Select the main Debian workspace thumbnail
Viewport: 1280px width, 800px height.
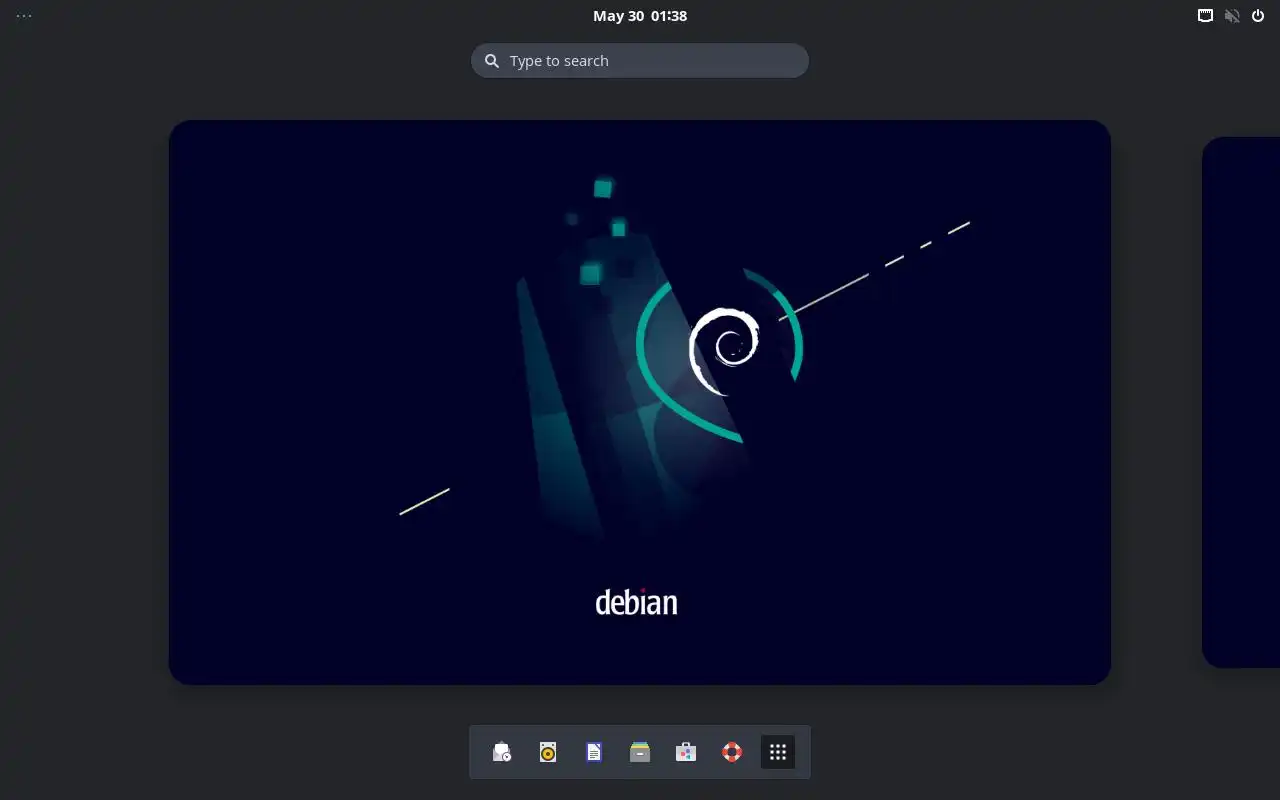[640, 402]
